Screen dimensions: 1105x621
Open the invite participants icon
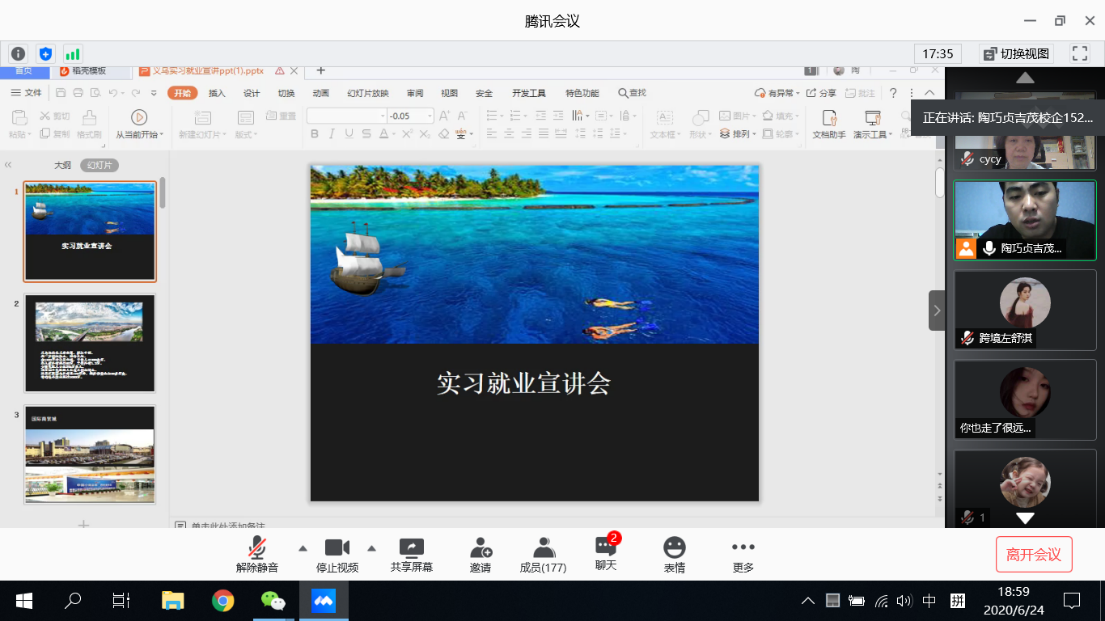[480, 553]
